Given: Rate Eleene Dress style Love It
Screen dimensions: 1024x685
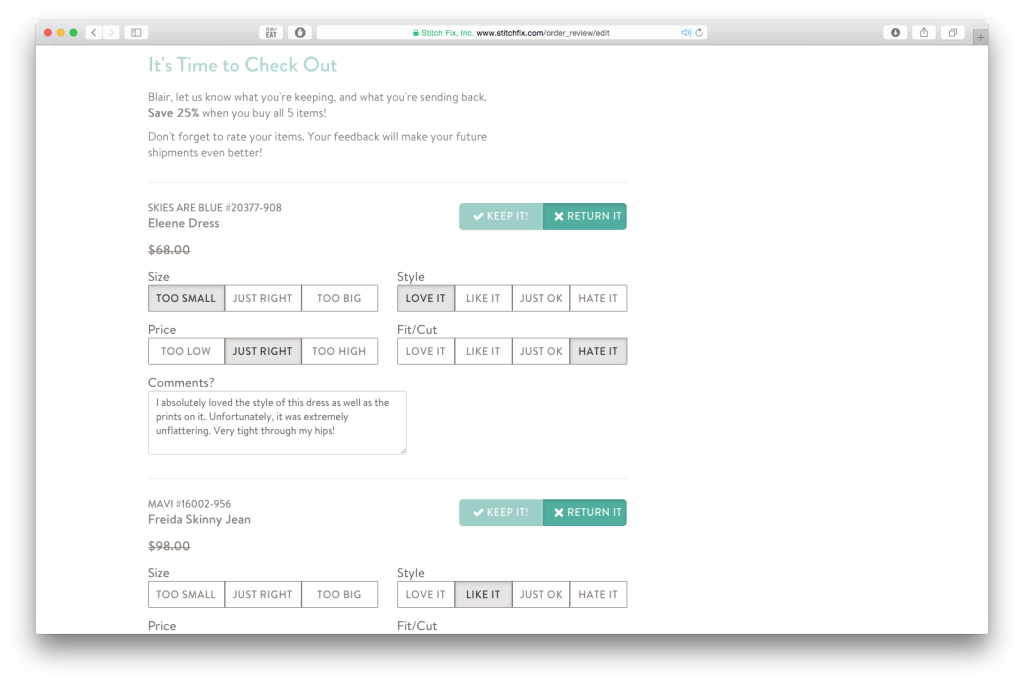Looking at the screenshot, I should click(426, 298).
